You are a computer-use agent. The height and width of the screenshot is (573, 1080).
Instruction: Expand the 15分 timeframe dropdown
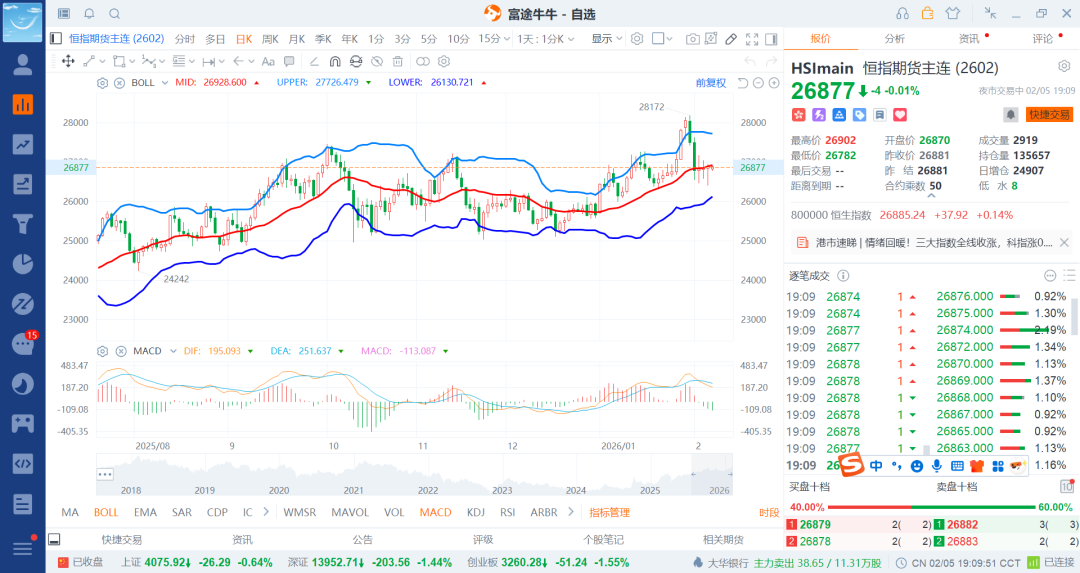coord(489,39)
